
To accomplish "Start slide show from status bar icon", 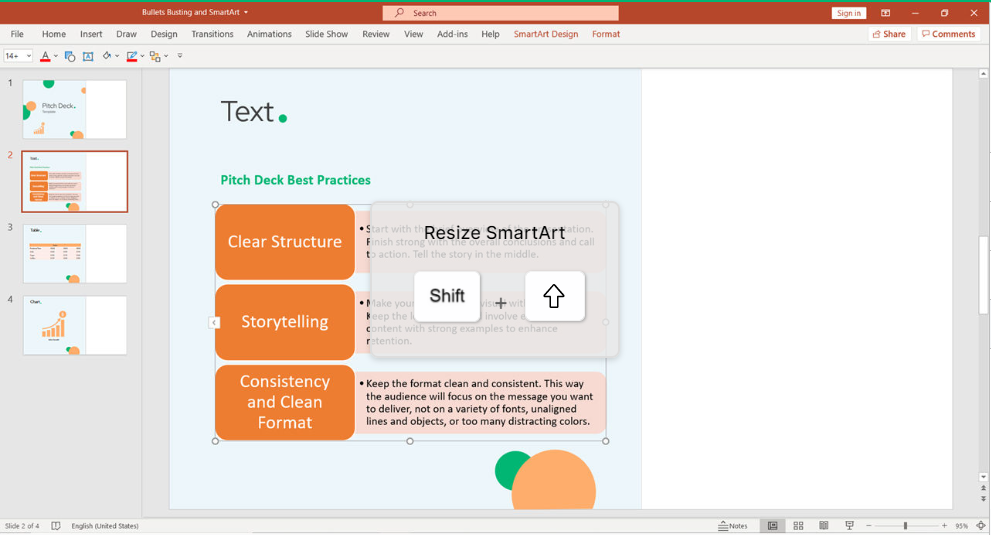I will (x=849, y=526).
